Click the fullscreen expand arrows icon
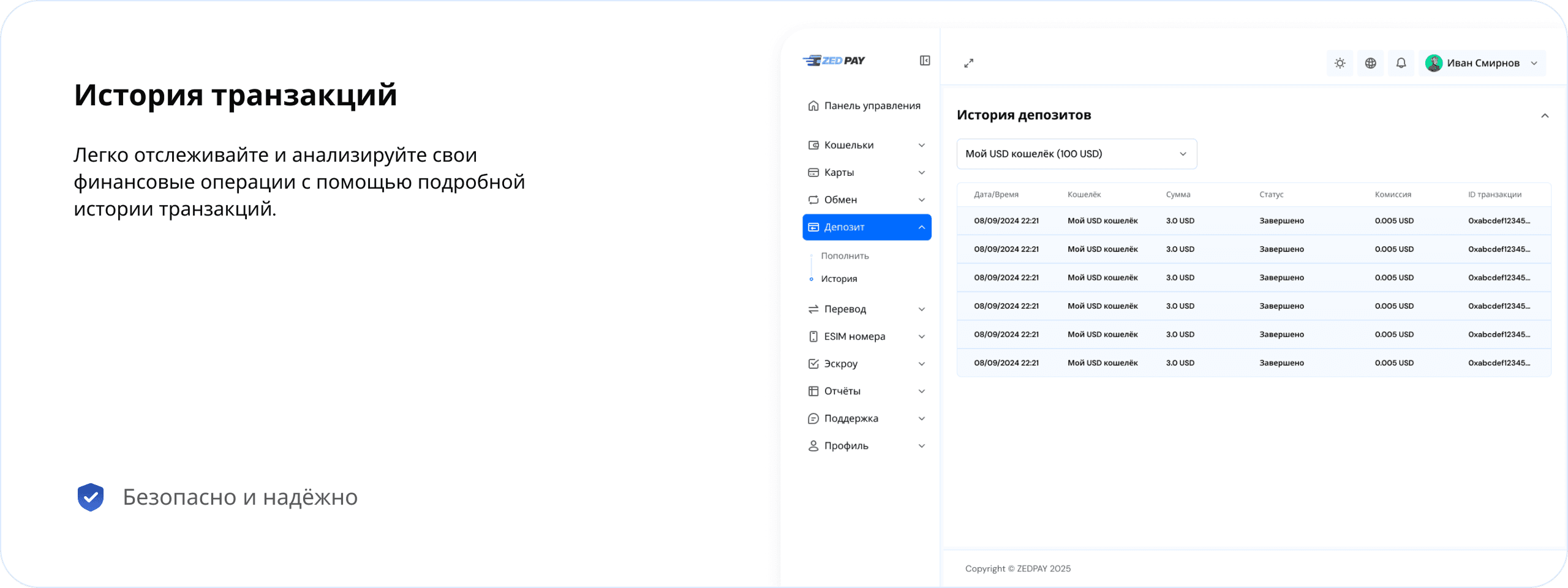This screenshot has height=588, width=1568. click(968, 63)
